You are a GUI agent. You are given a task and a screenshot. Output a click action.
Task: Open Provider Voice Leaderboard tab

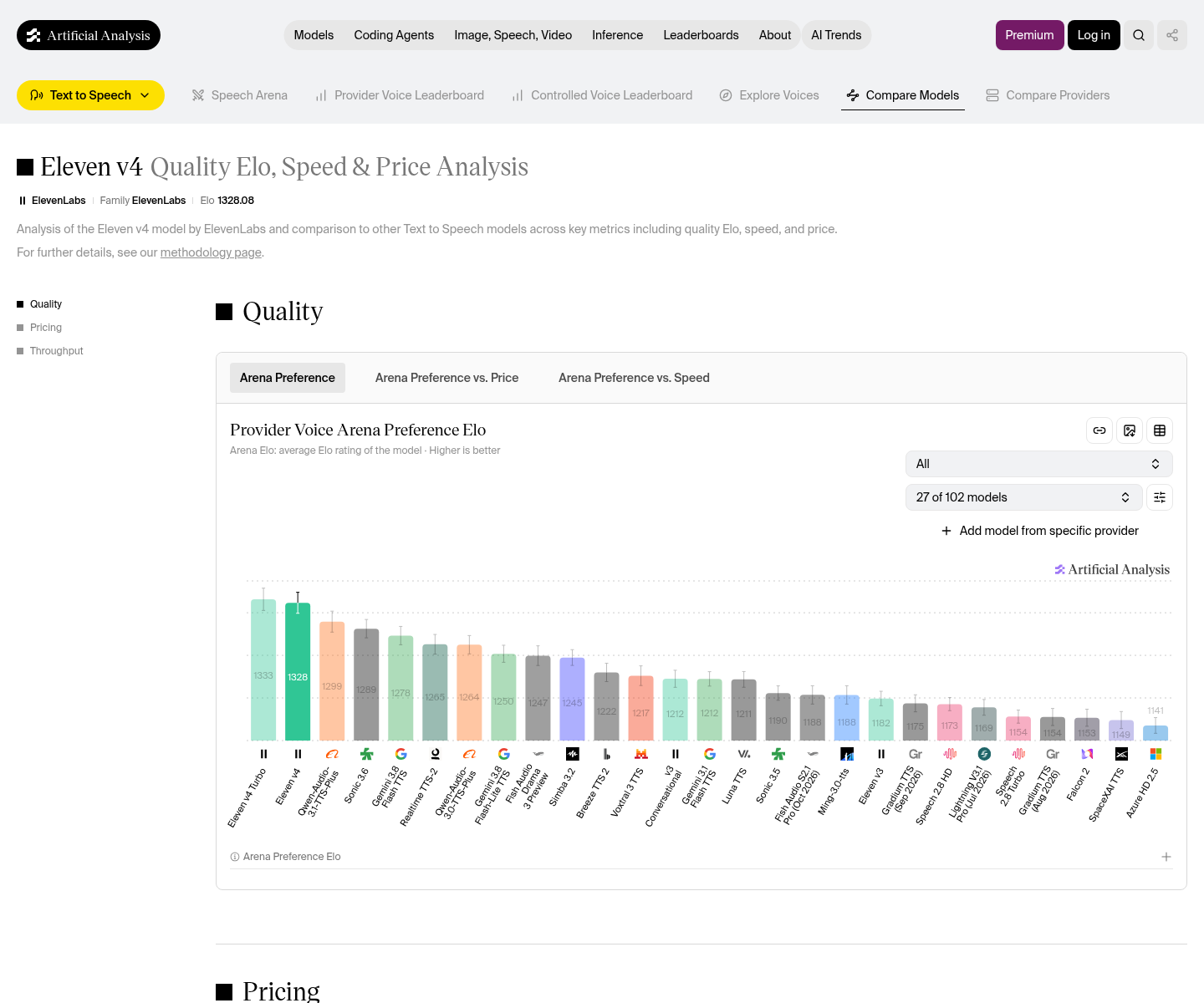pyautogui.click(x=399, y=95)
